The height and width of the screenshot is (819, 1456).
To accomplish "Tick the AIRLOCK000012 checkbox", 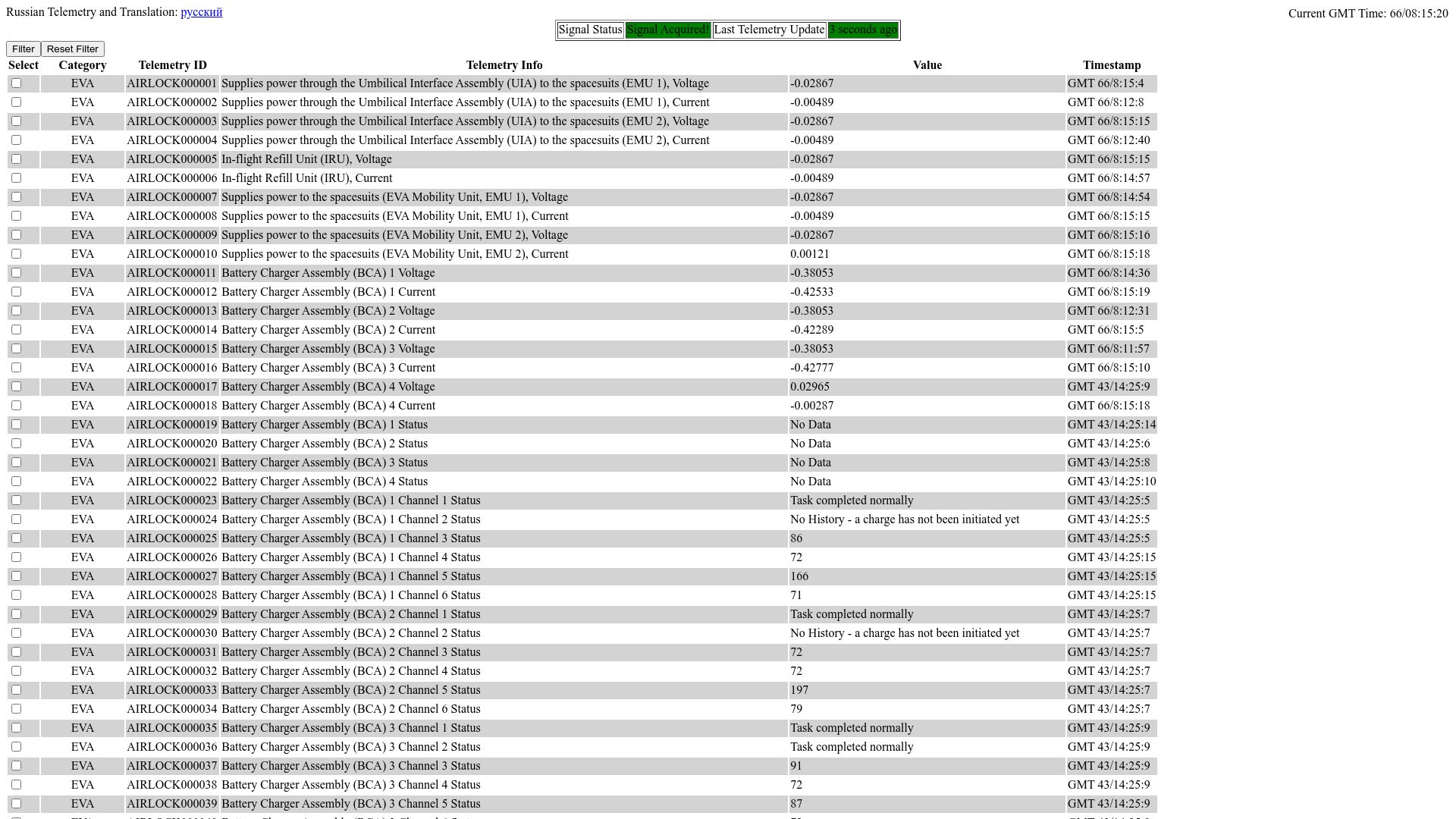I will [16, 292].
